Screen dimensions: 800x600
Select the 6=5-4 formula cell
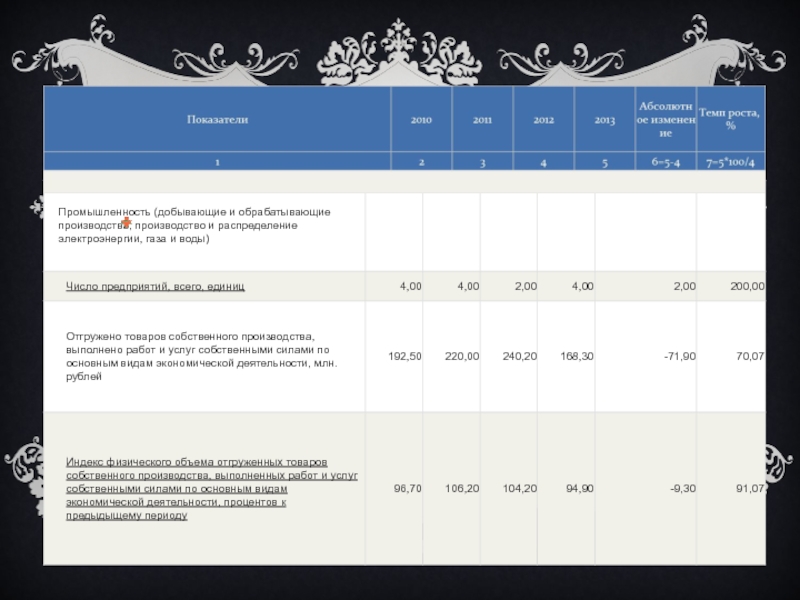tap(665, 161)
